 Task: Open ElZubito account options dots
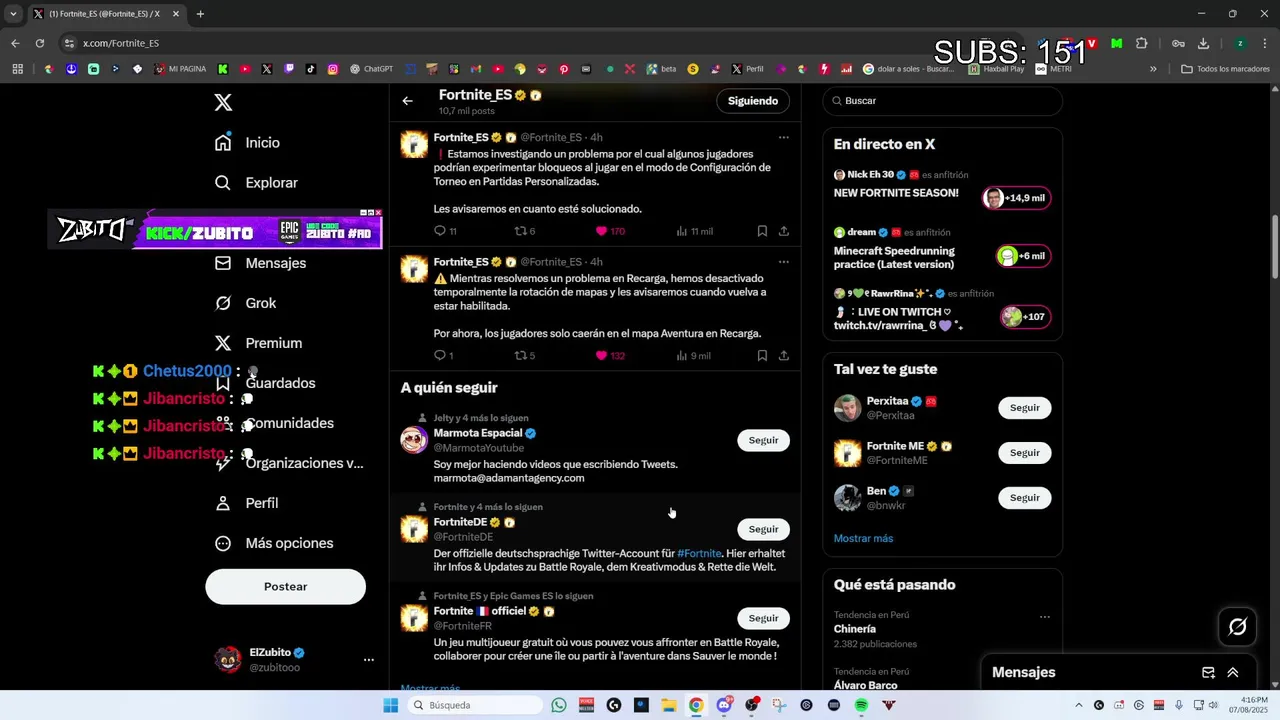pyautogui.click(x=368, y=660)
